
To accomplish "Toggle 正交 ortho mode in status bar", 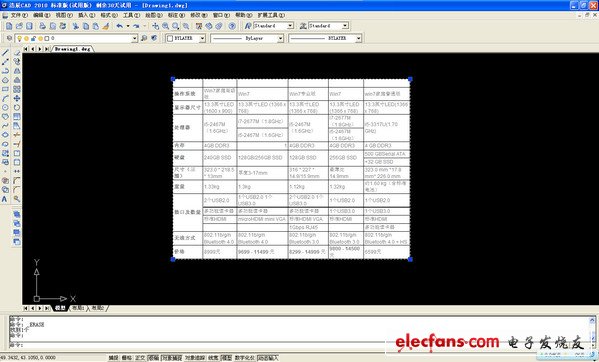I will click(140, 358).
